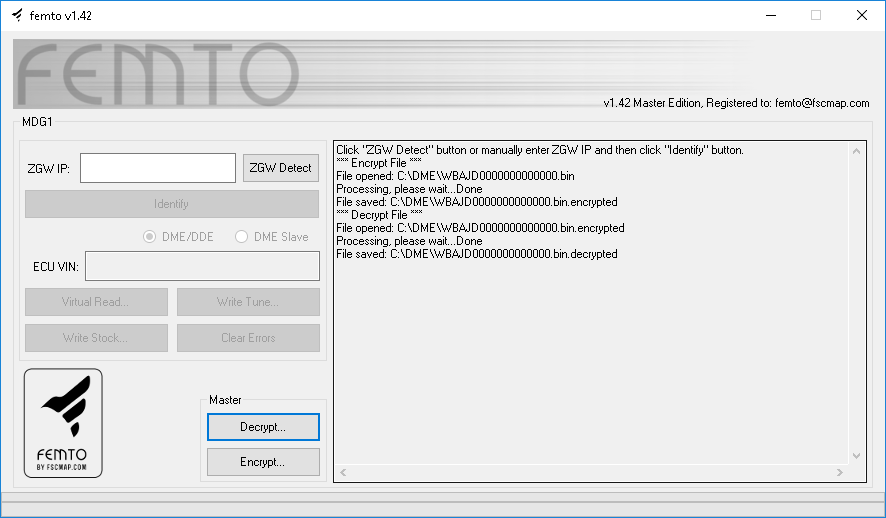Click the ECU VIN text field
Image resolution: width=886 pixels, height=518 pixels.
tap(202, 266)
